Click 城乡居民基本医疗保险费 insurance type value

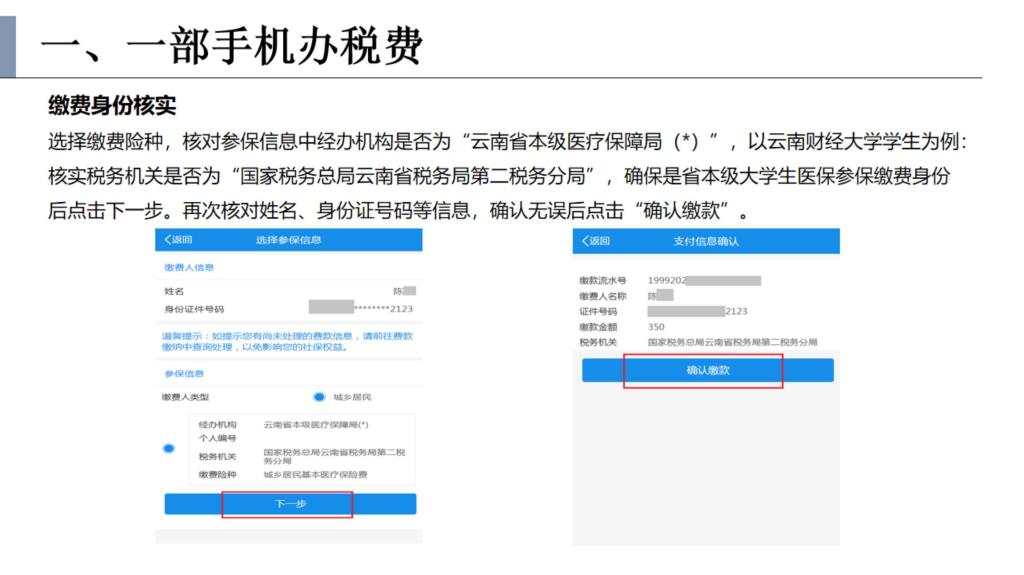(x=308, y=474)
